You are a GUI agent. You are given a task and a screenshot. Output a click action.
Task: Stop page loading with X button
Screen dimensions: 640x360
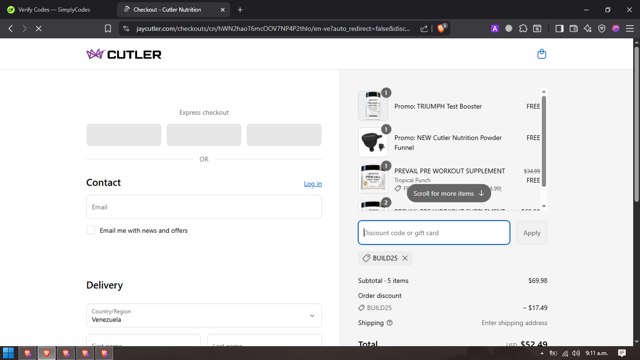point(39,29)
